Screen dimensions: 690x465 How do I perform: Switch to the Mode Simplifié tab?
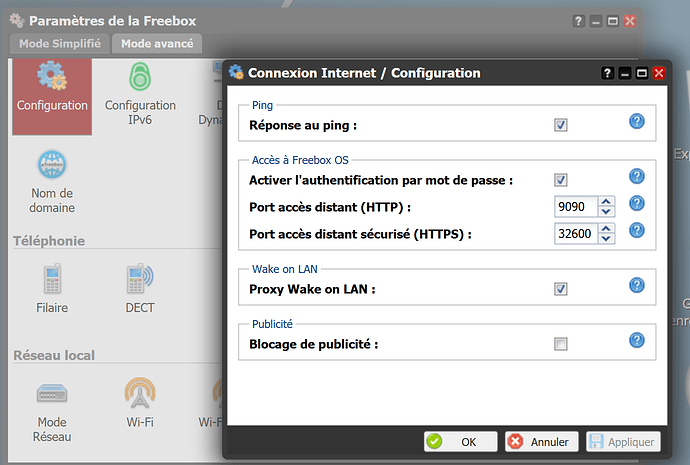[60, 44]
